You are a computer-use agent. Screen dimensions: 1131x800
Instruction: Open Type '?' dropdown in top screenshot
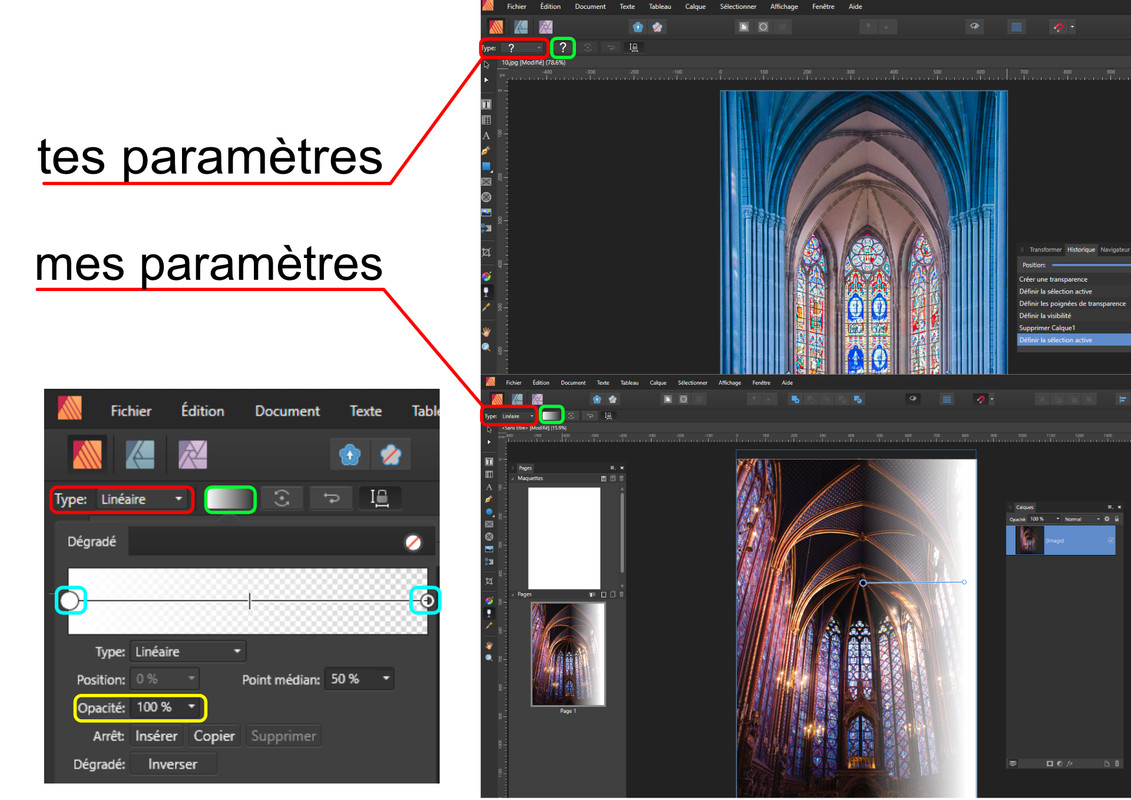point(522,48)
